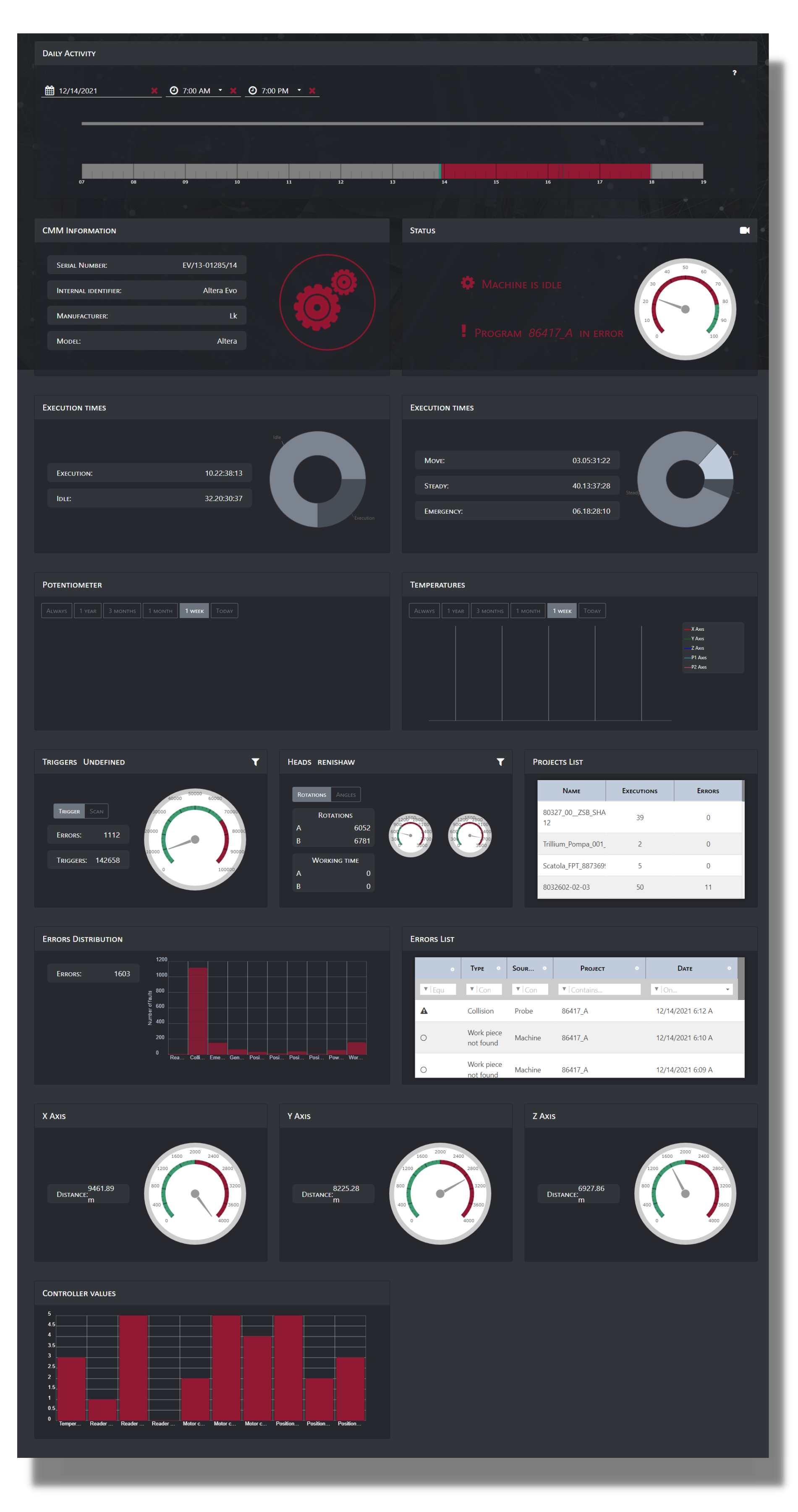Switch Heads panel to Angles view

click(x=346, y=794)
